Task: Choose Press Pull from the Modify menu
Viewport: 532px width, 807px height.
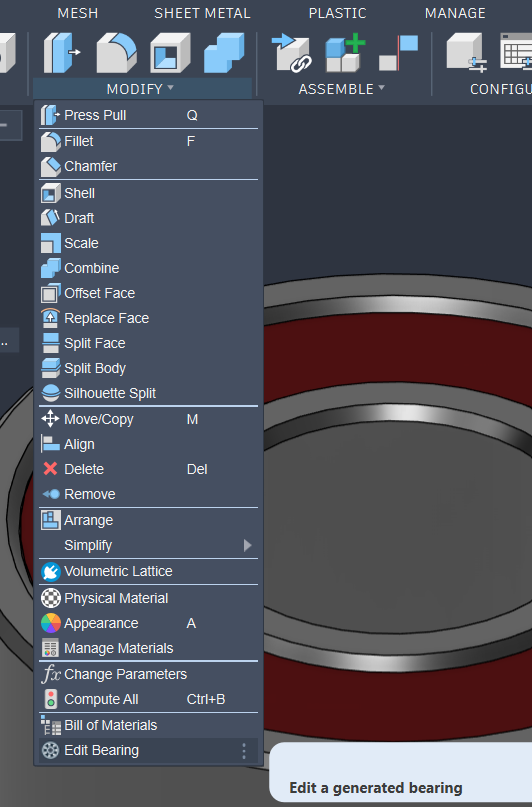Action: (x=148, y=115)
